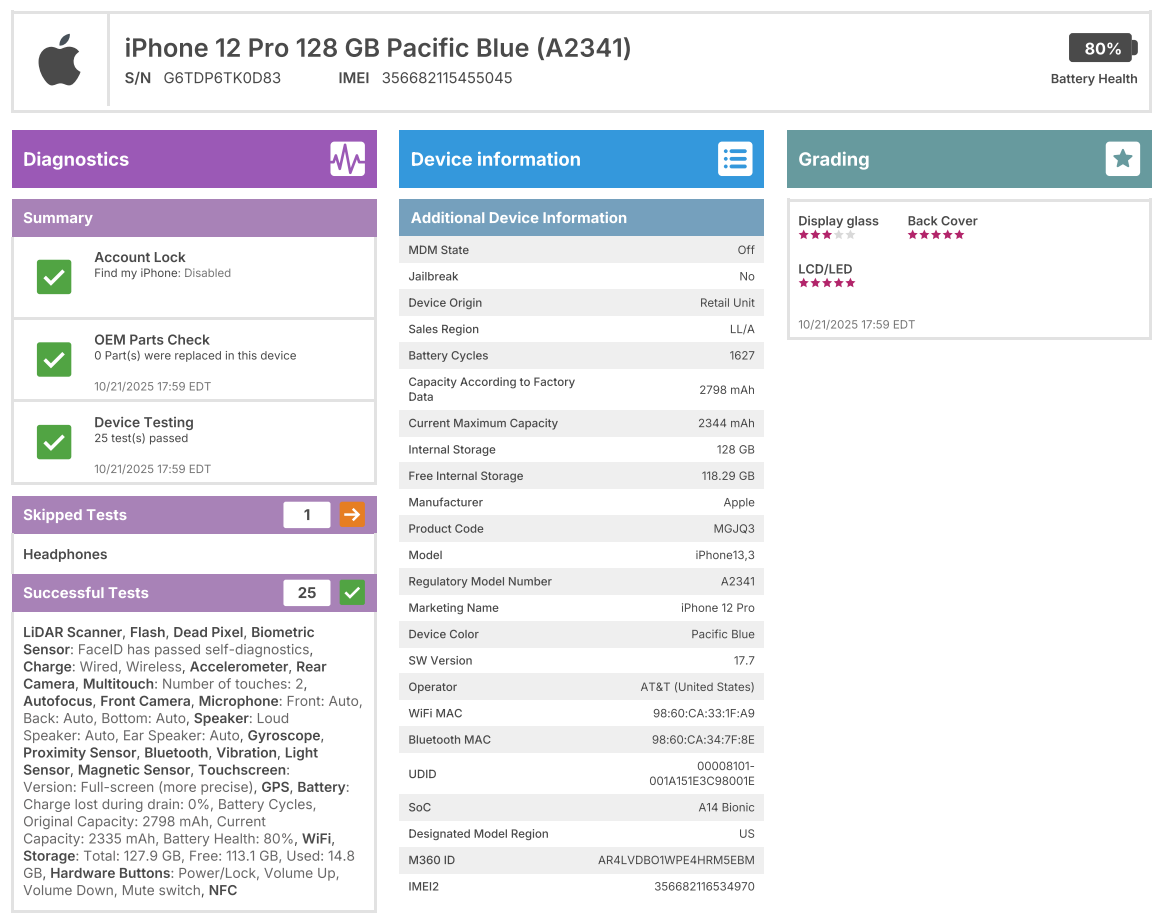Click the Diagnostics waveform icon

347,159
